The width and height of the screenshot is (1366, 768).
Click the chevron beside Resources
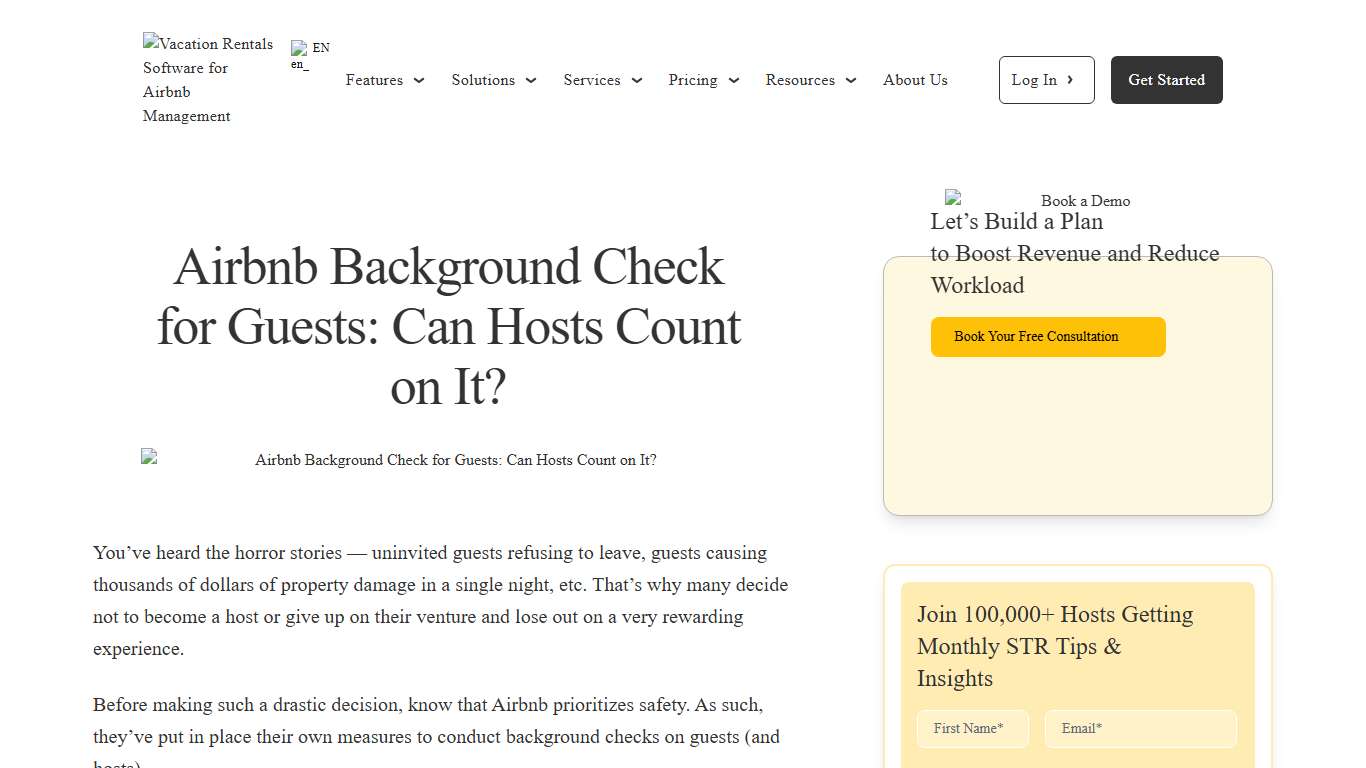[x=851, y=81]
